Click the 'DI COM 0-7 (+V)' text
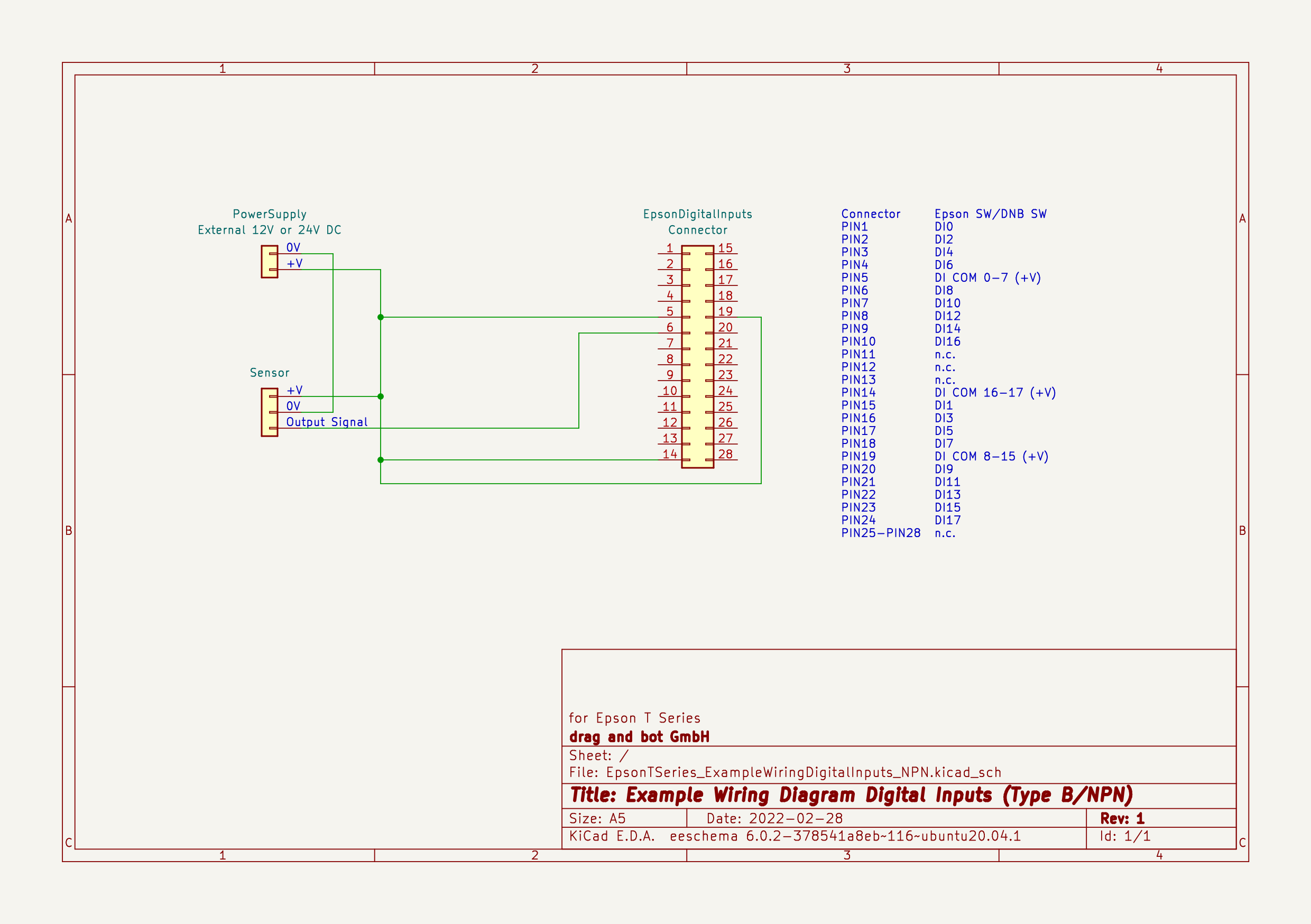The height and width of the screenshot is (924, 1311). click(x=988, y=278)
